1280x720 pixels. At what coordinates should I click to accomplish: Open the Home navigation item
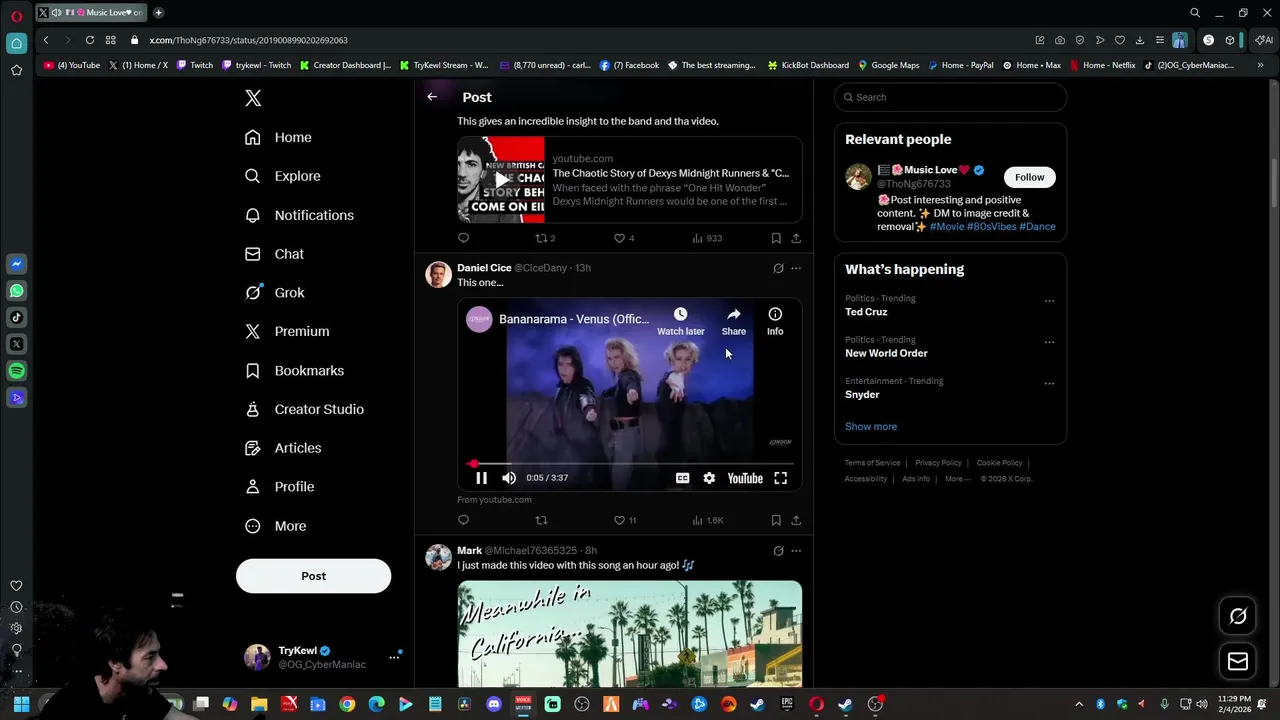coord(279,137)
